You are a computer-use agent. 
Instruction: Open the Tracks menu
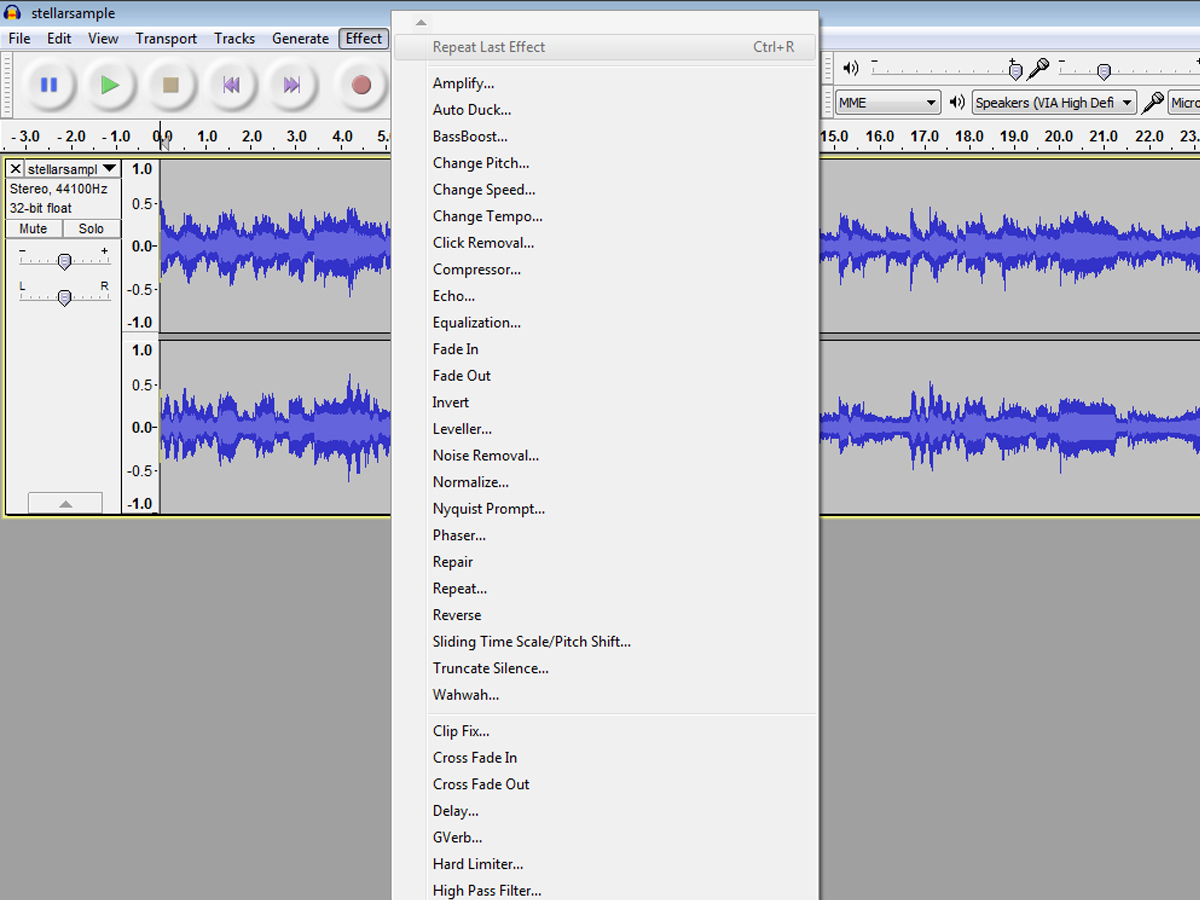coord(234,38)
